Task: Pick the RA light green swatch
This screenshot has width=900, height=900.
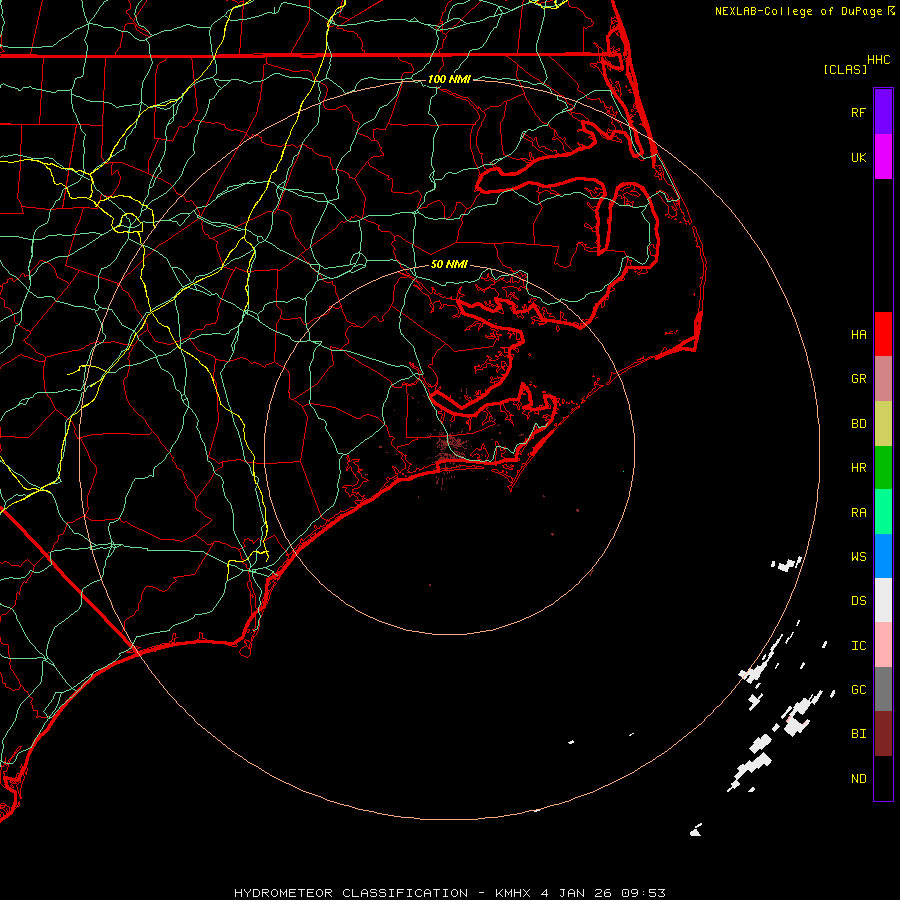Action: click(883, 512)
